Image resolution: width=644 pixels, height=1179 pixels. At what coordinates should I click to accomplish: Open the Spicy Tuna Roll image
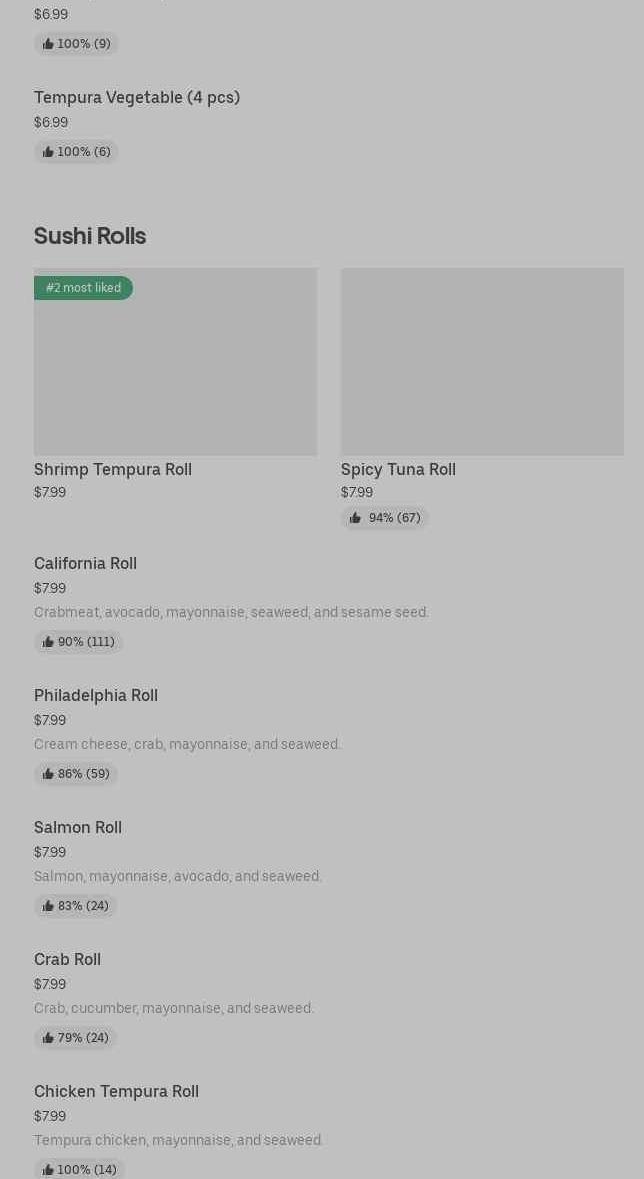click(x=482, y=361)
